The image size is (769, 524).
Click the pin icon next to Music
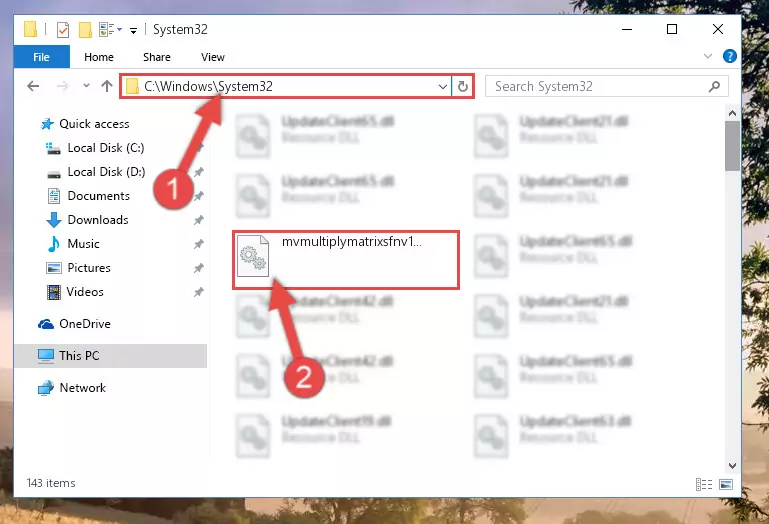point(198,244)
